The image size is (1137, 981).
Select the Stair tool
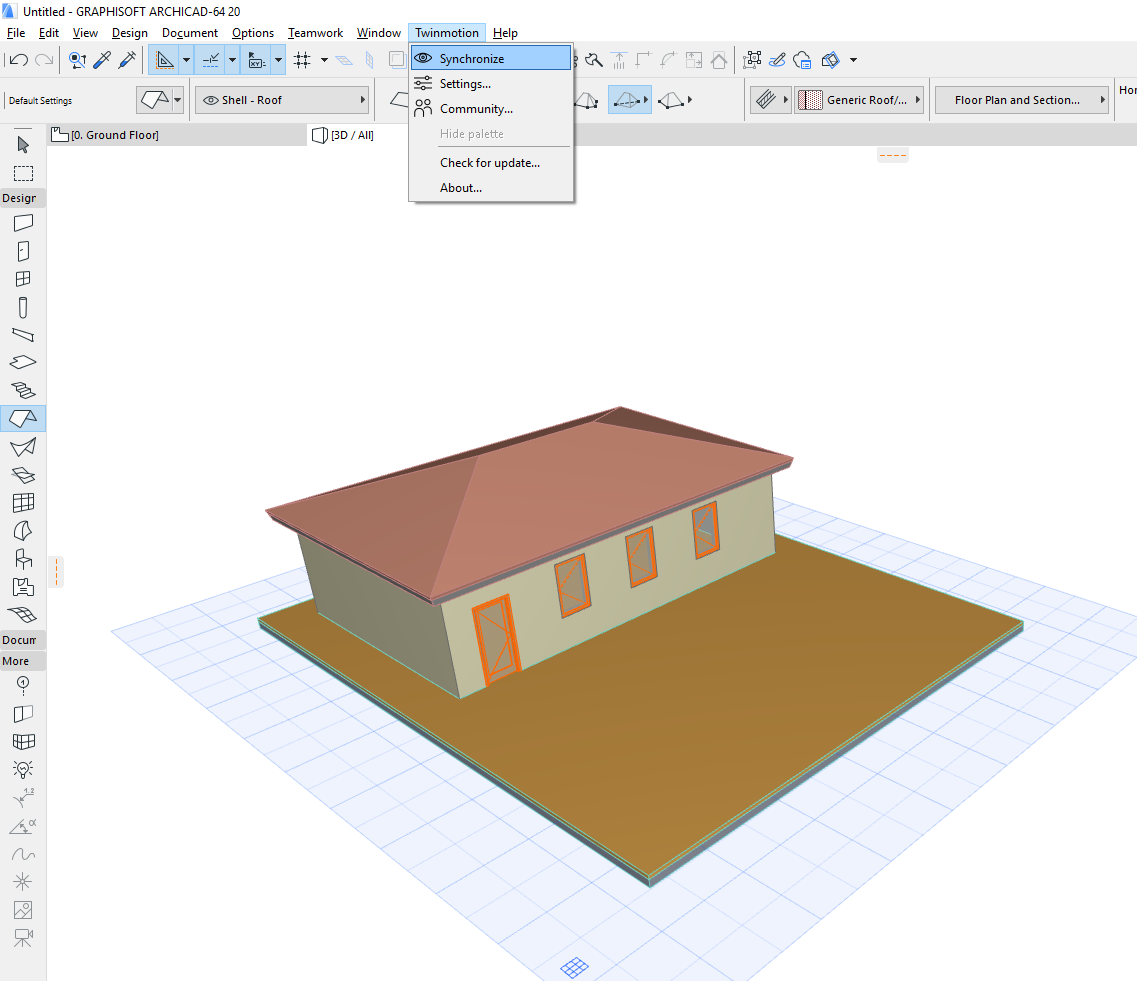coord(23,391)
